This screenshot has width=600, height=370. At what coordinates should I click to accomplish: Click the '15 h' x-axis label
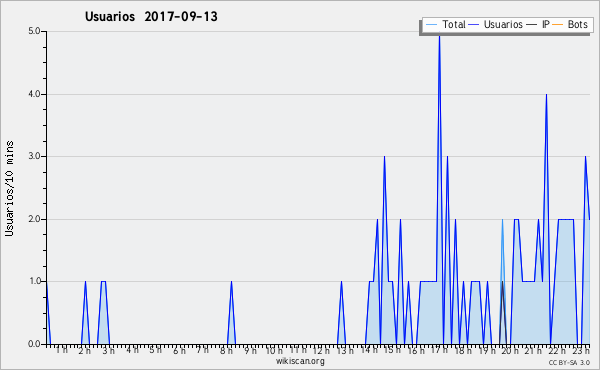(x=392, y=350)
